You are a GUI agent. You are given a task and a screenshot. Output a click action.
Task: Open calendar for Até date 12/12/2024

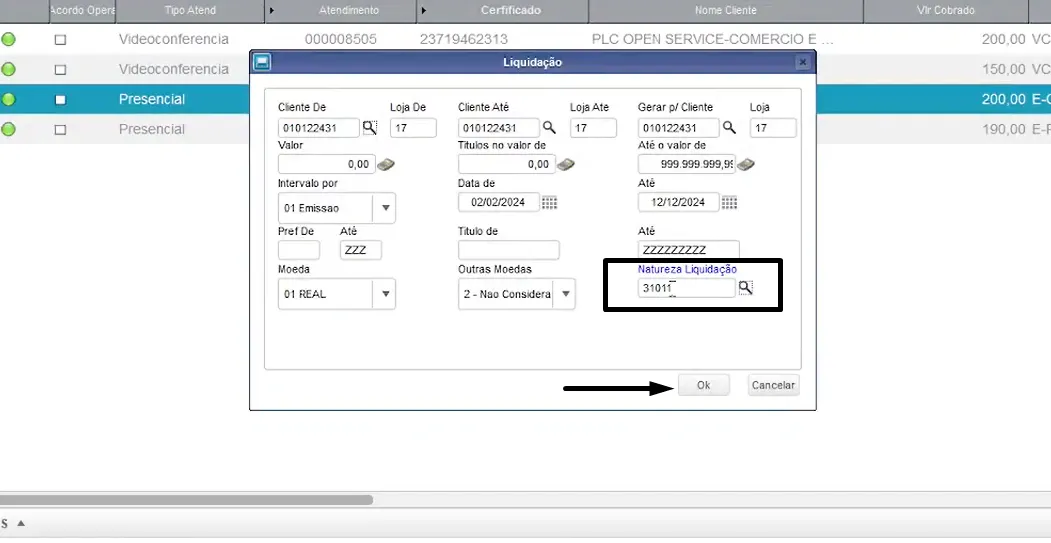coord(729,202)
